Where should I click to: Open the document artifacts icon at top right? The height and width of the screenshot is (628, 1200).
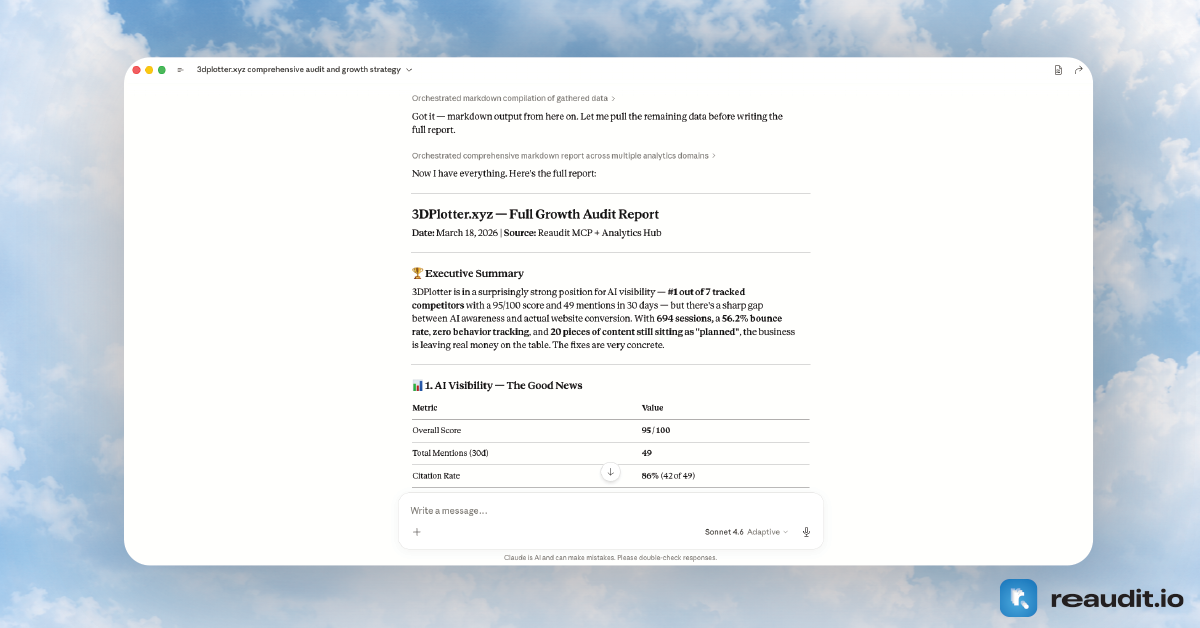click(x=1058, y=70)
